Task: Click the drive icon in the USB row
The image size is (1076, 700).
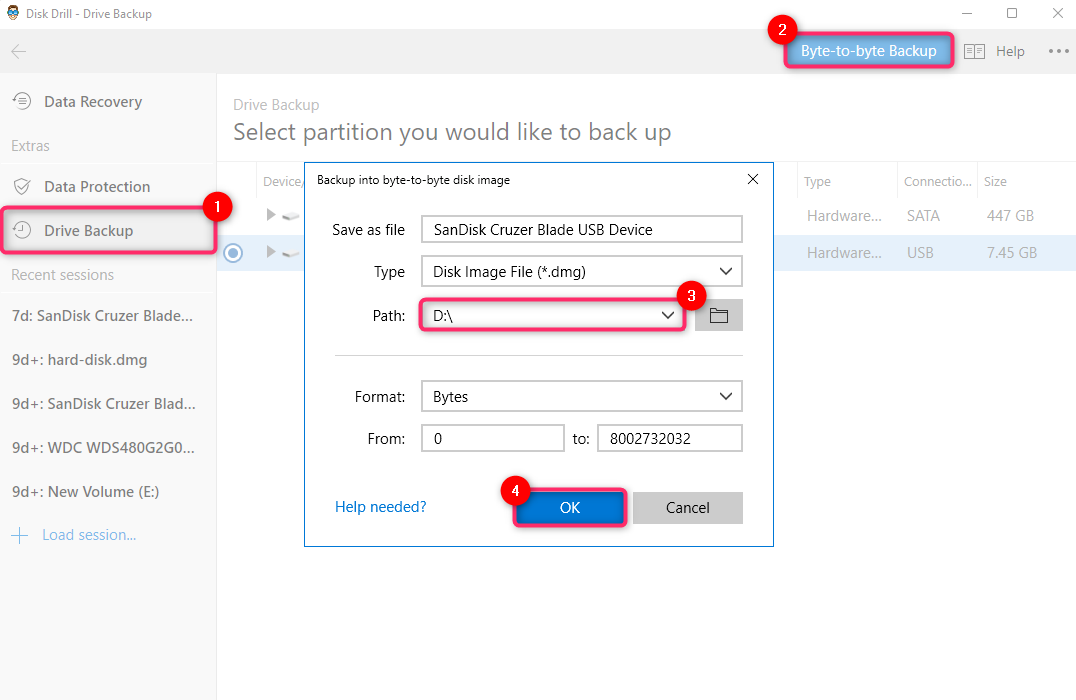Action: pyautogui.click(x=291, y=253)
